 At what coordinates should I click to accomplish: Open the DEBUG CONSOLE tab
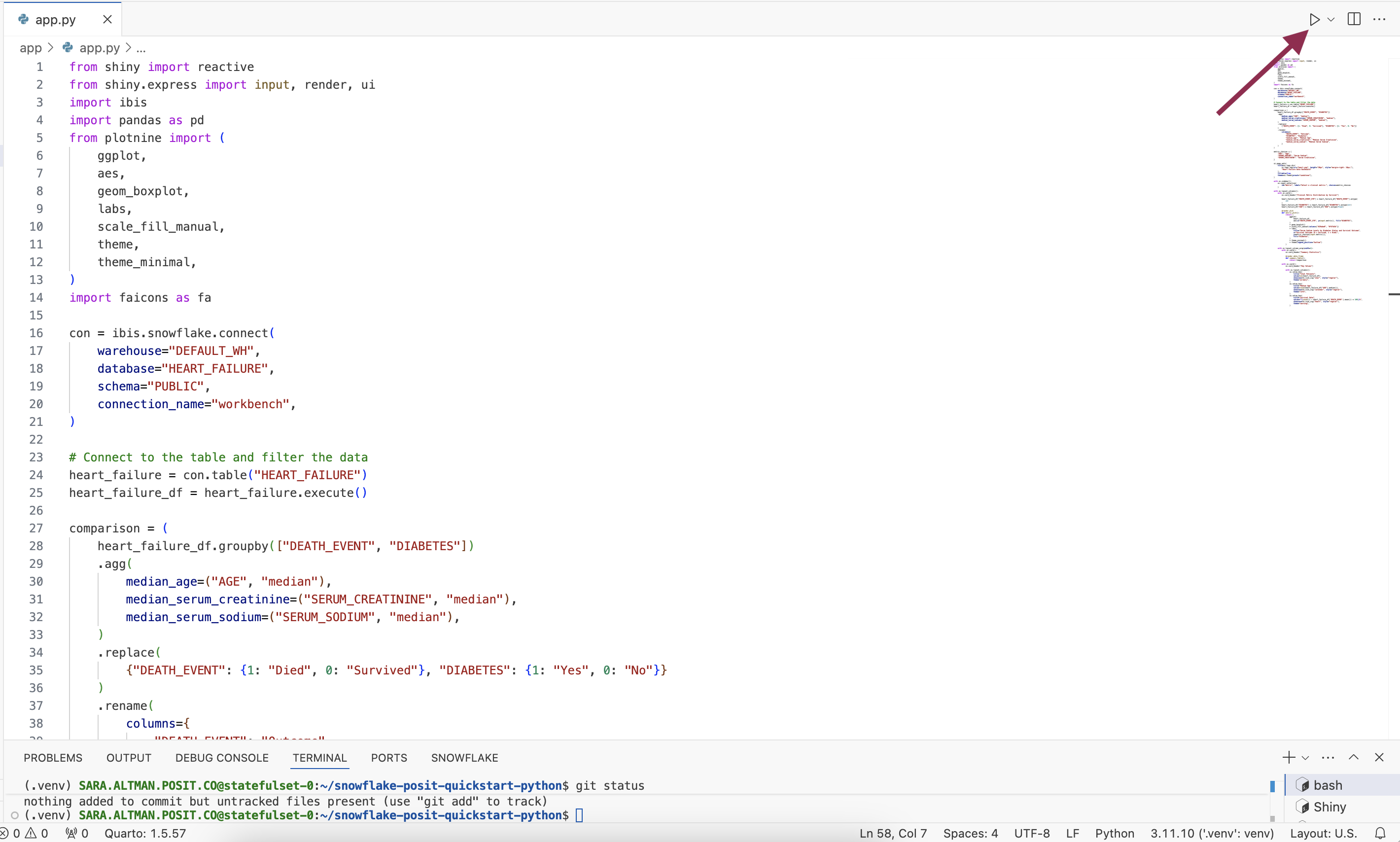pyautogui.click(x=222, y=758)
